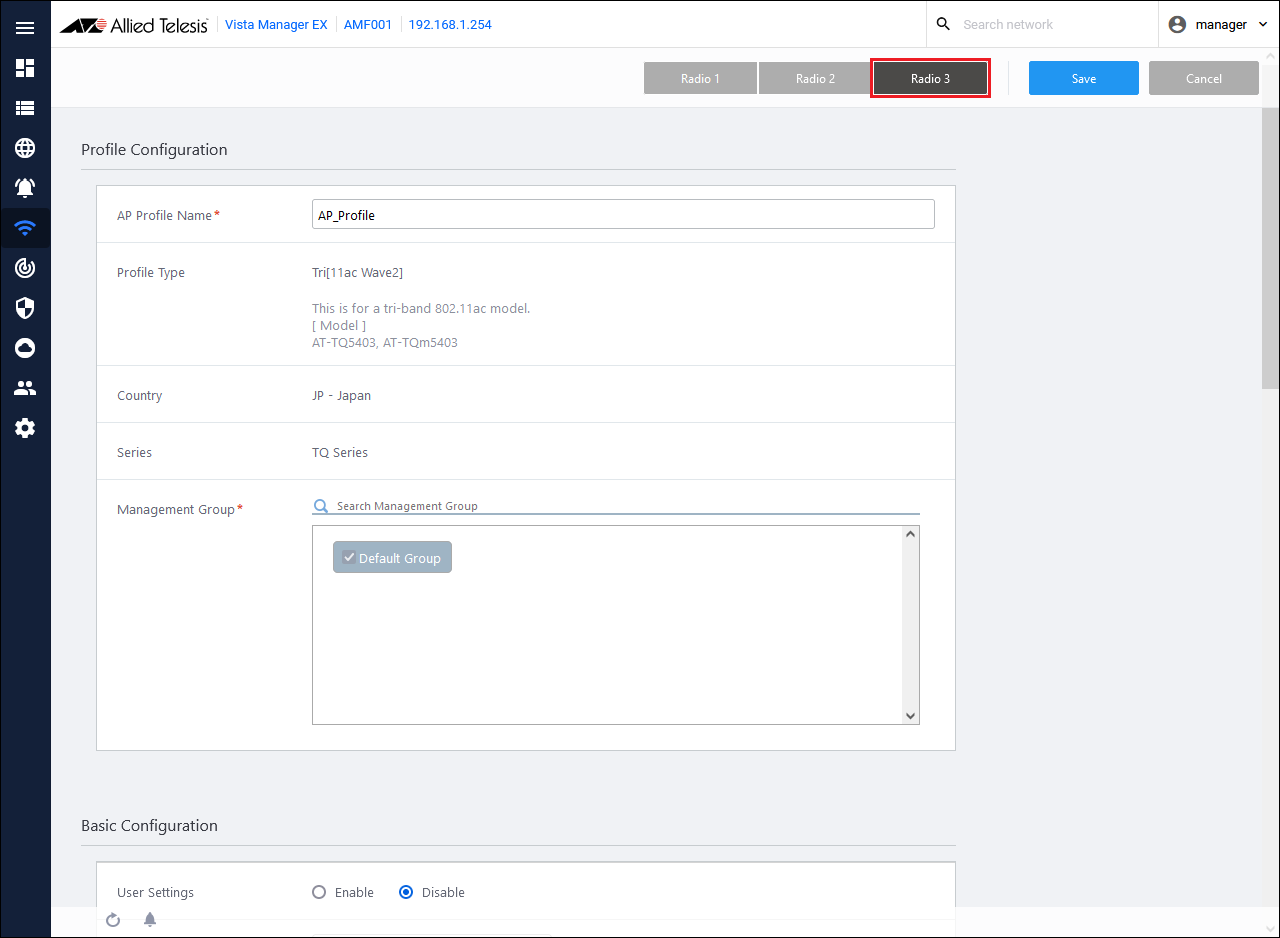Screen dimensions: 1280x938
Task: Open the wireless Wi-Fi icon in sidebar
Action: [25, 228]
